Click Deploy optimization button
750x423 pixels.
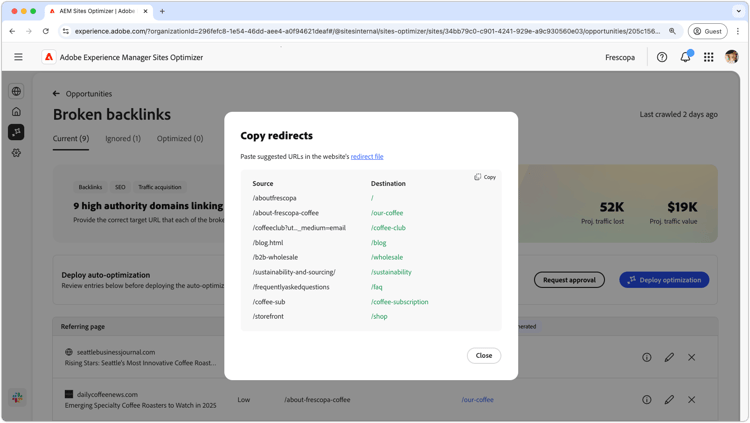pyautogui.click(x=664, y=280)
